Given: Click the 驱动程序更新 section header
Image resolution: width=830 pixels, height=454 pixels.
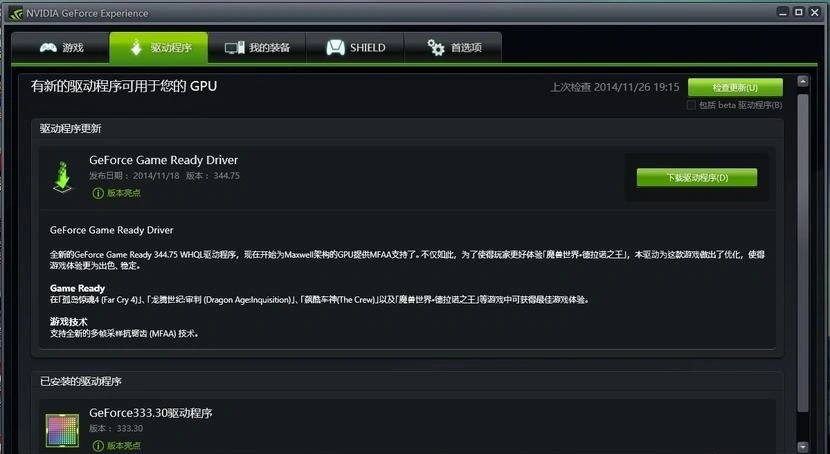Looking at the screenshot, I should [70, 129].
